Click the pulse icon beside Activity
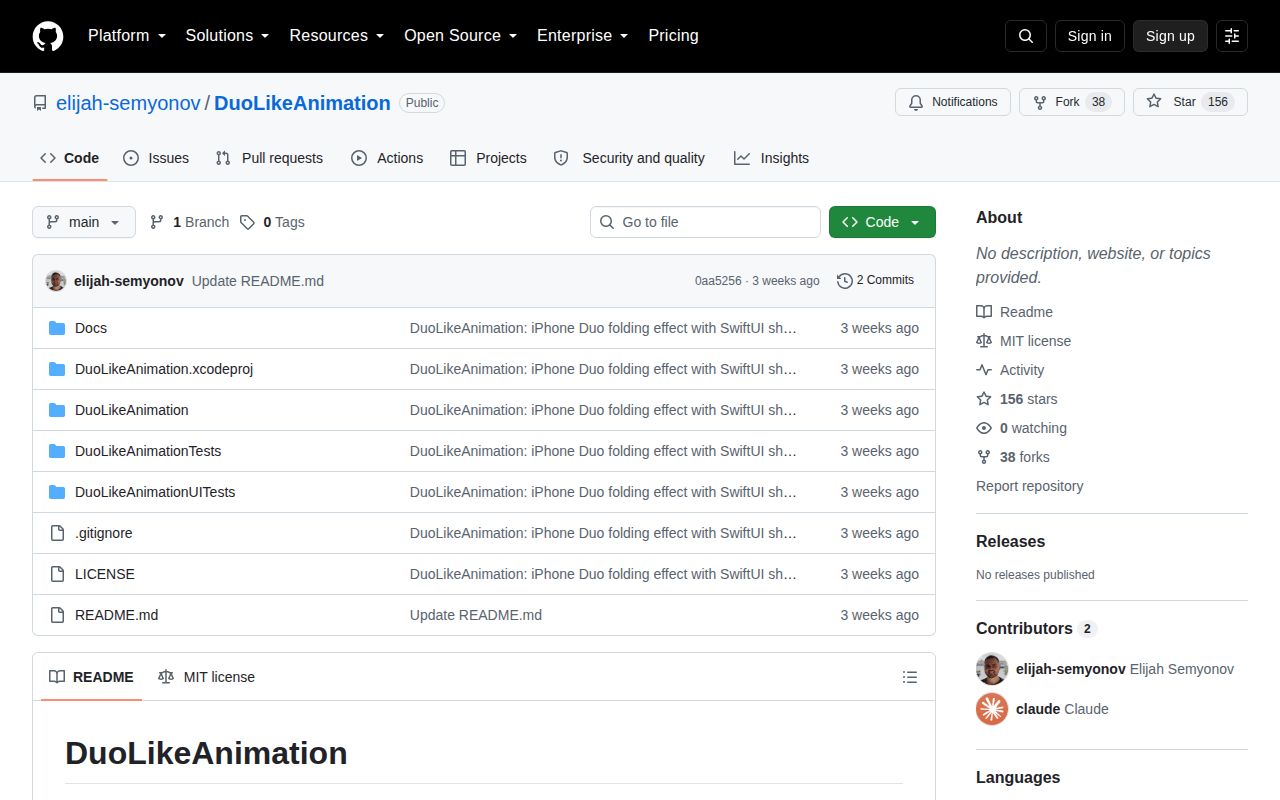The height and width of the screenshot is (800, 1280). (984, 370)
